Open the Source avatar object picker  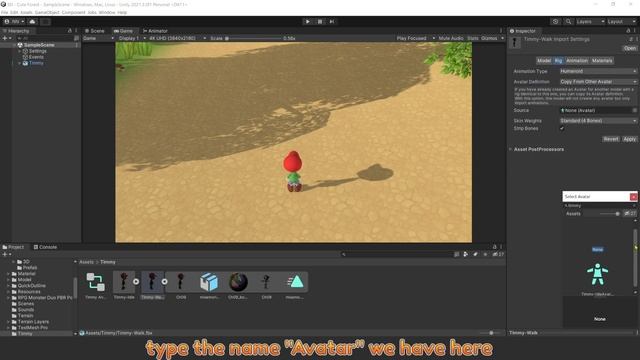pyautogui.click(x=635, y=111)
